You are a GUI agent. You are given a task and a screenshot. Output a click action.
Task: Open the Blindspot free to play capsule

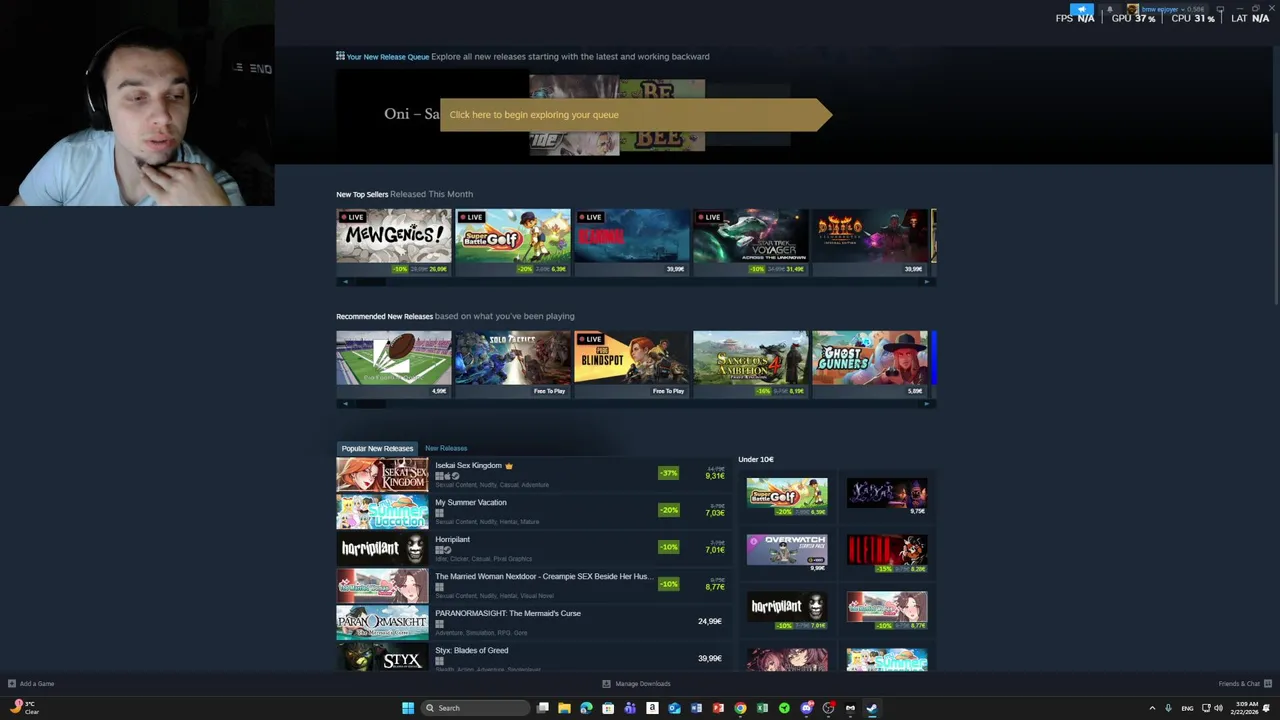[631, 364]
